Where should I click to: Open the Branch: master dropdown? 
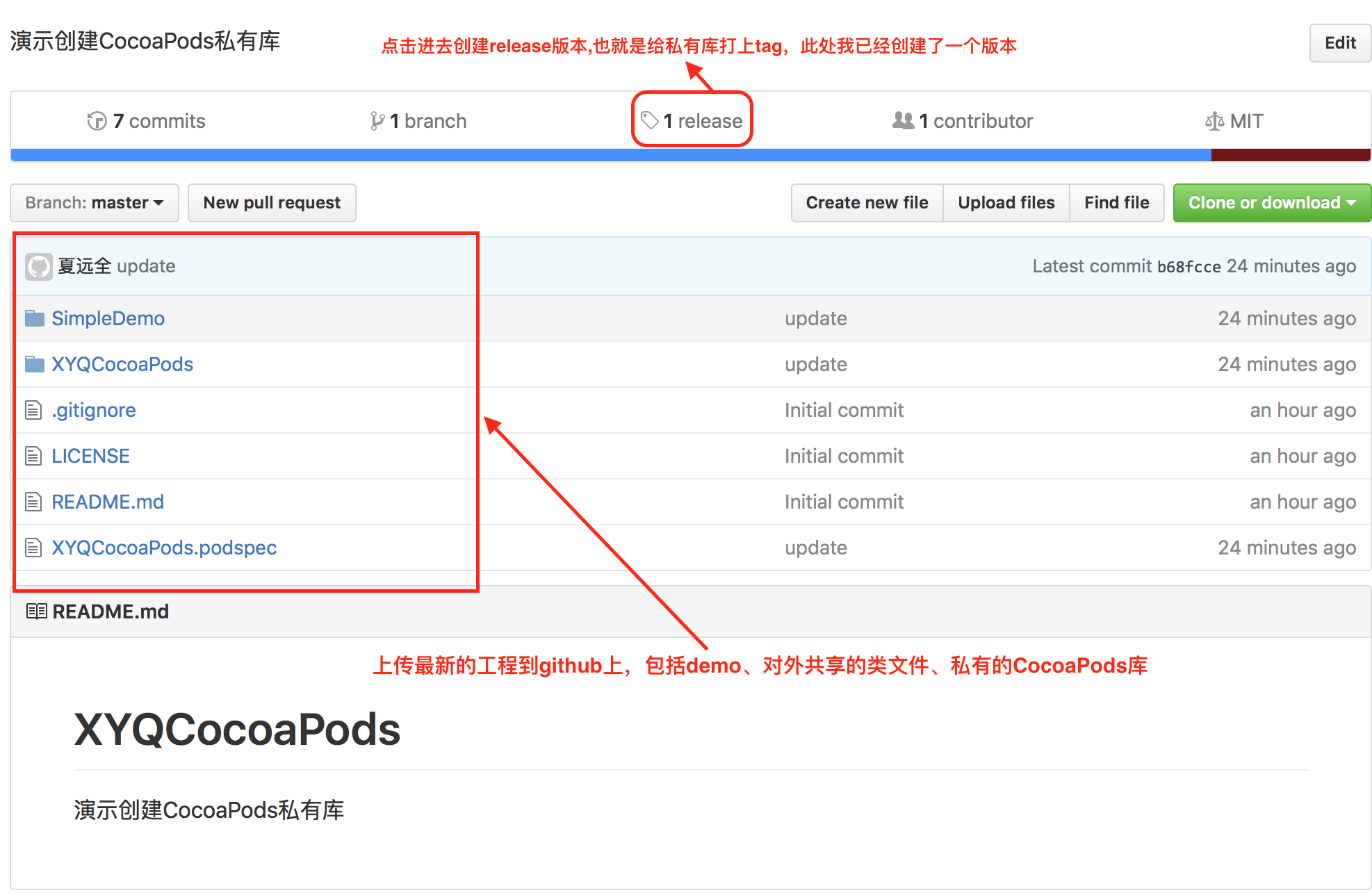95,203
